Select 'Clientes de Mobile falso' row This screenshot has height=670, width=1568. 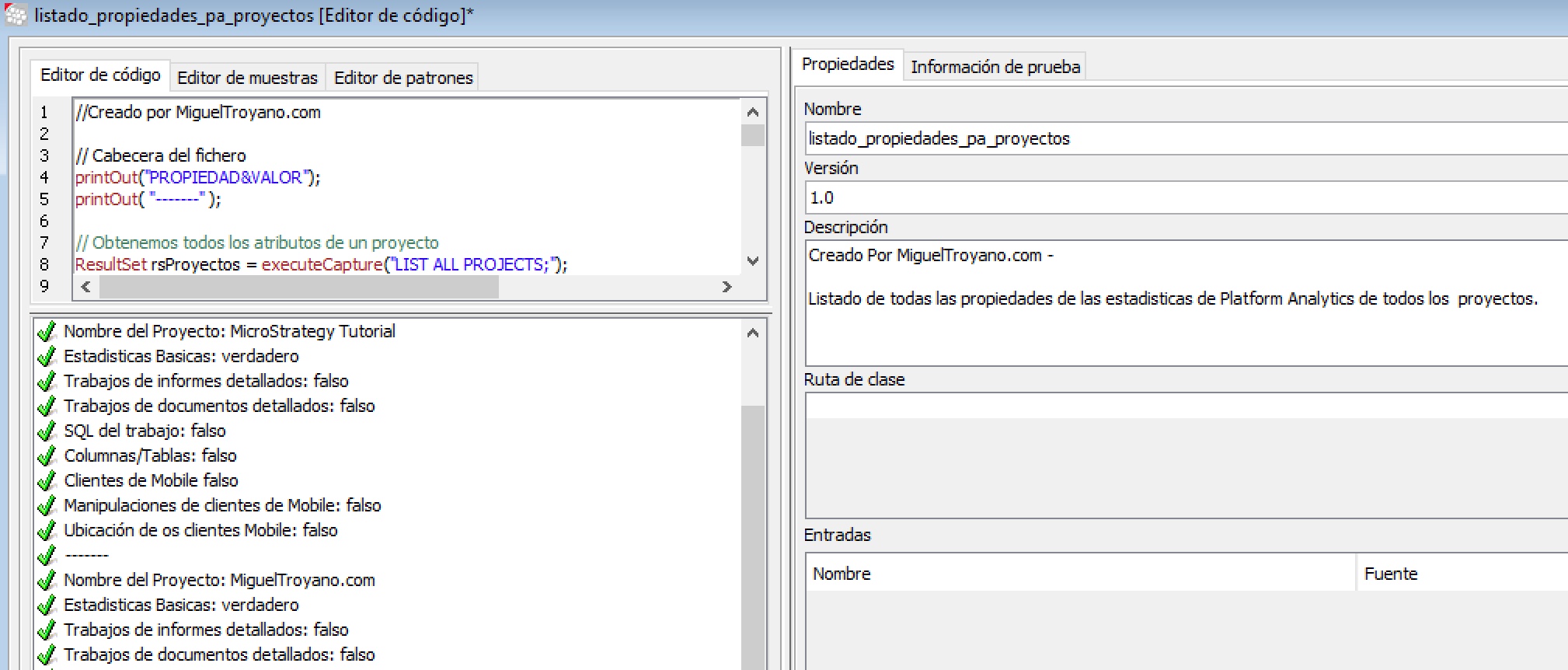point(151,480)
